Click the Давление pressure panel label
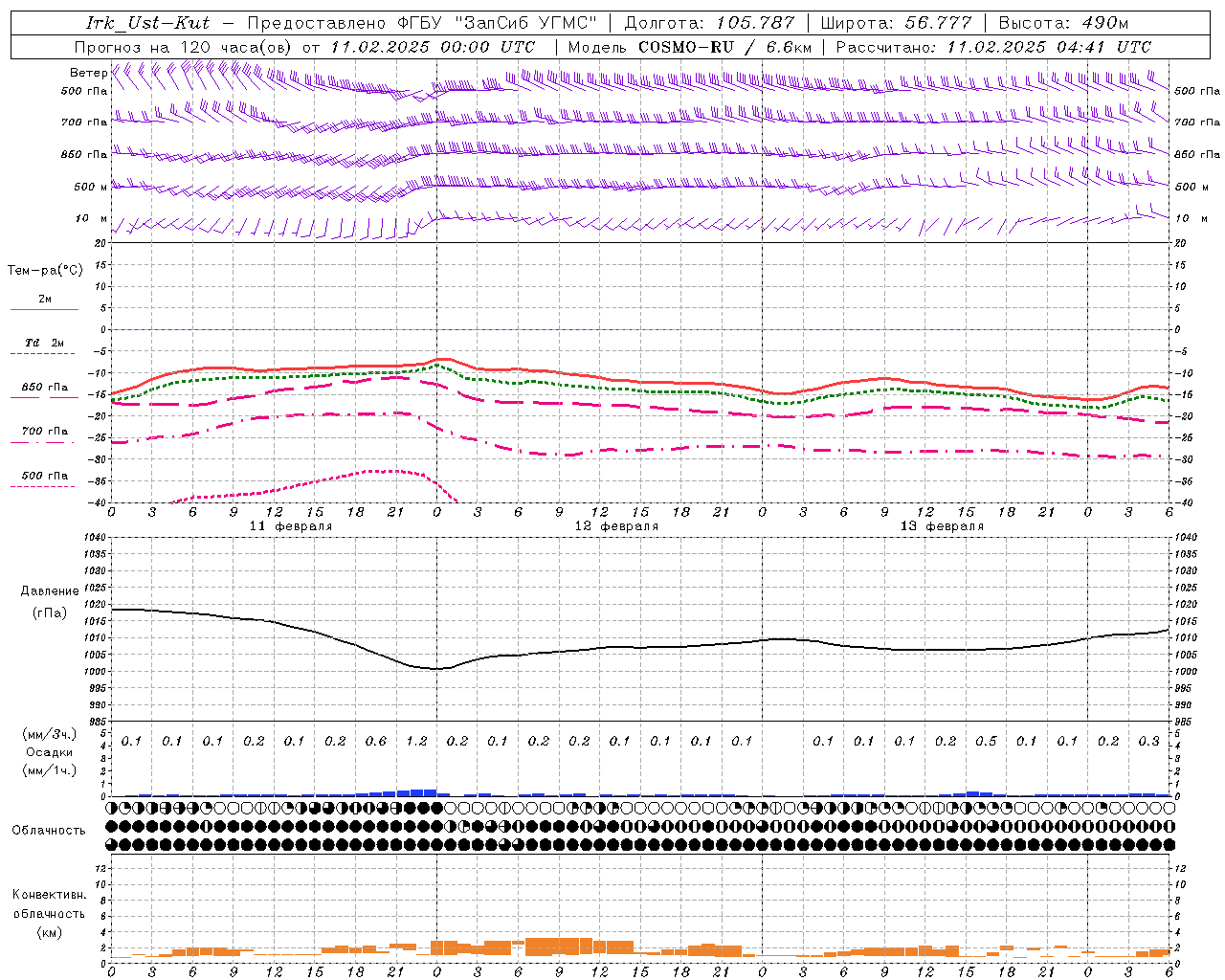The image size is (1225, 980). [50, 591]
